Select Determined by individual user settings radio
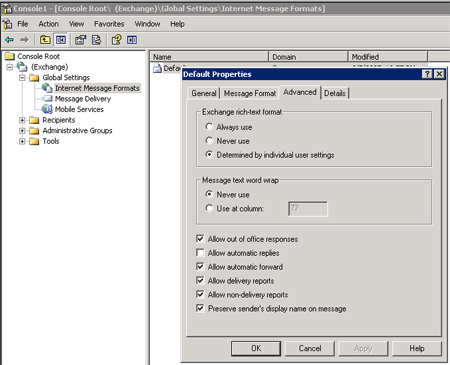Image resolution: width=450 pixels, height=365 pixels. pos(209,155)
